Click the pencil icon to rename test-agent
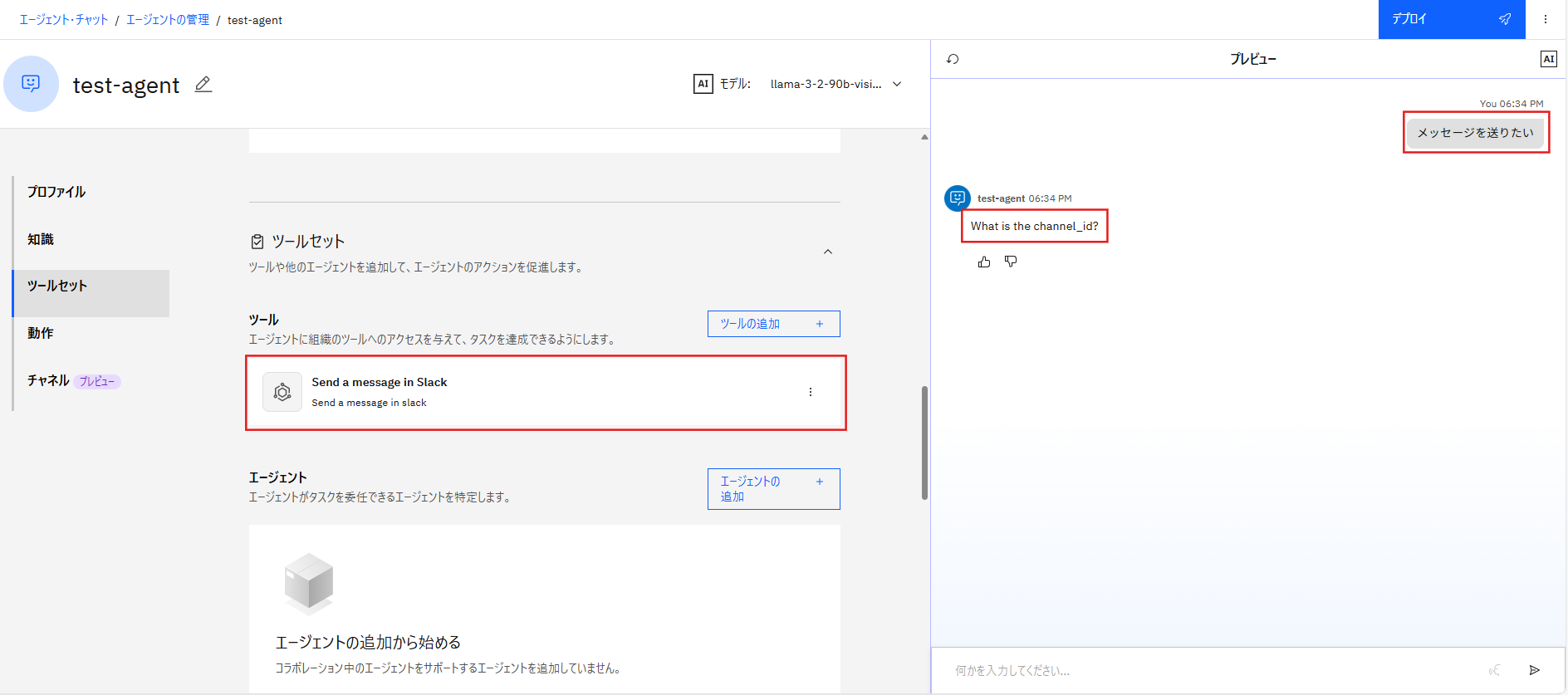The width and height of the screenshot is (1568, 695). click(x=203, y=84)
